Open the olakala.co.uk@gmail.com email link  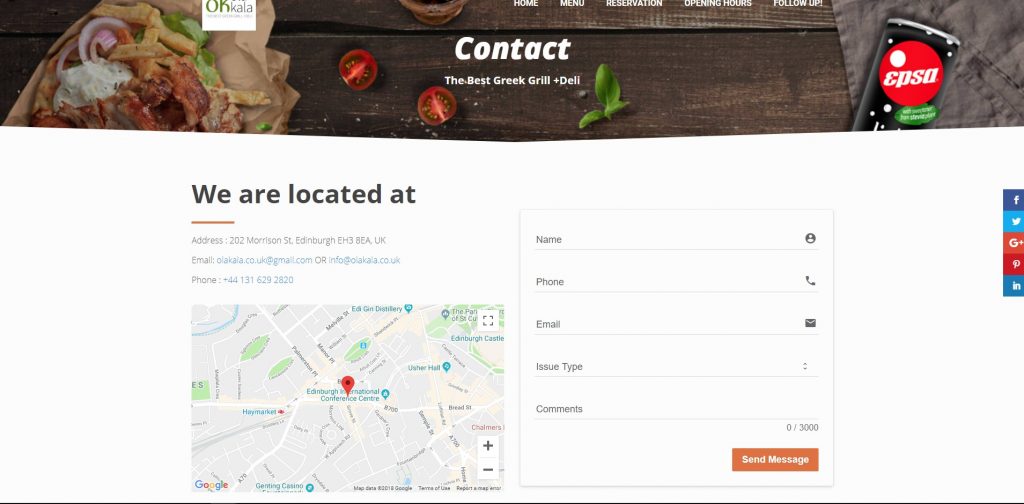(x=264, y=260)
